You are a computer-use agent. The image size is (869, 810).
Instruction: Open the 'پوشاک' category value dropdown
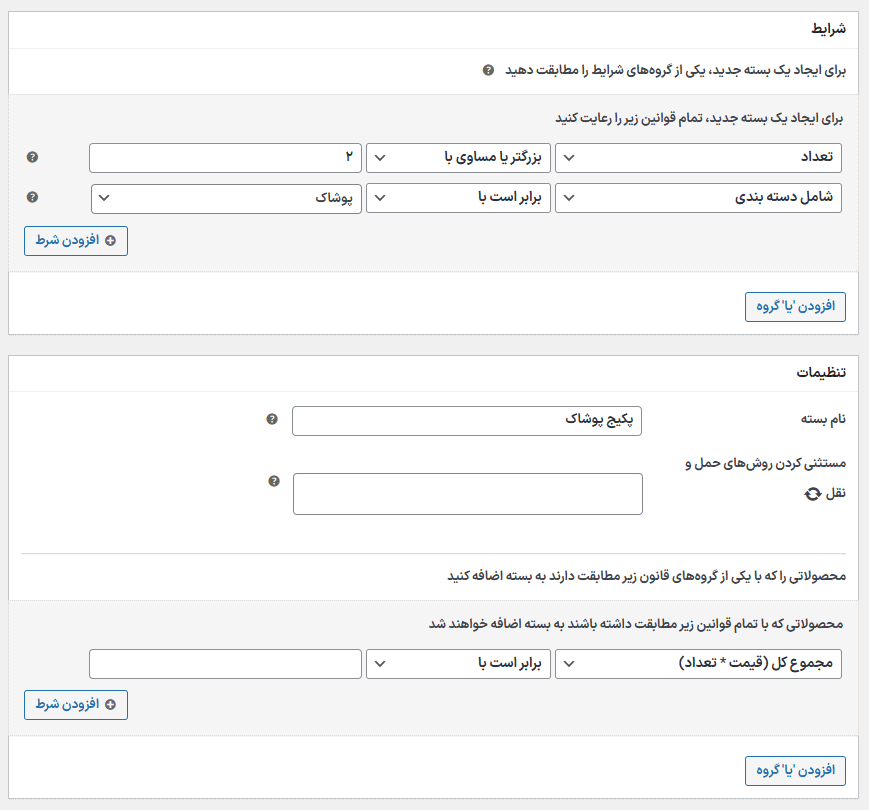pyautogui.click(x=226, y=198)
